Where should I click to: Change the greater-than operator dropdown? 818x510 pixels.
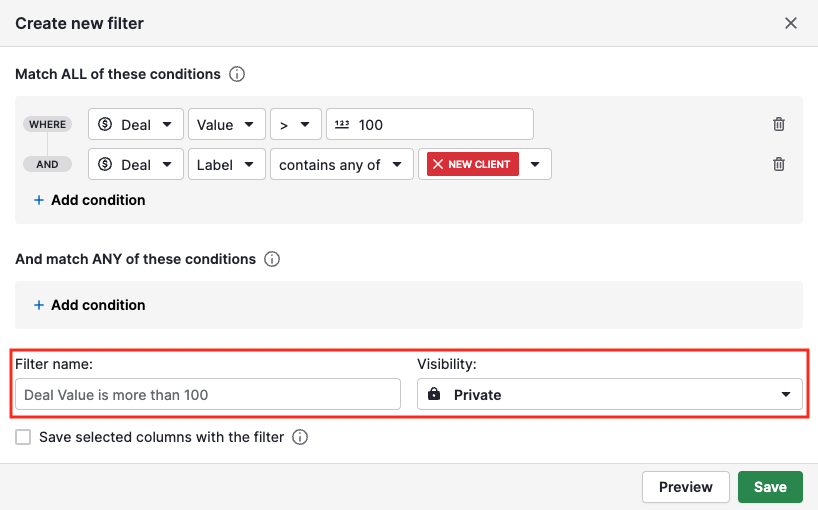(295, 125)
